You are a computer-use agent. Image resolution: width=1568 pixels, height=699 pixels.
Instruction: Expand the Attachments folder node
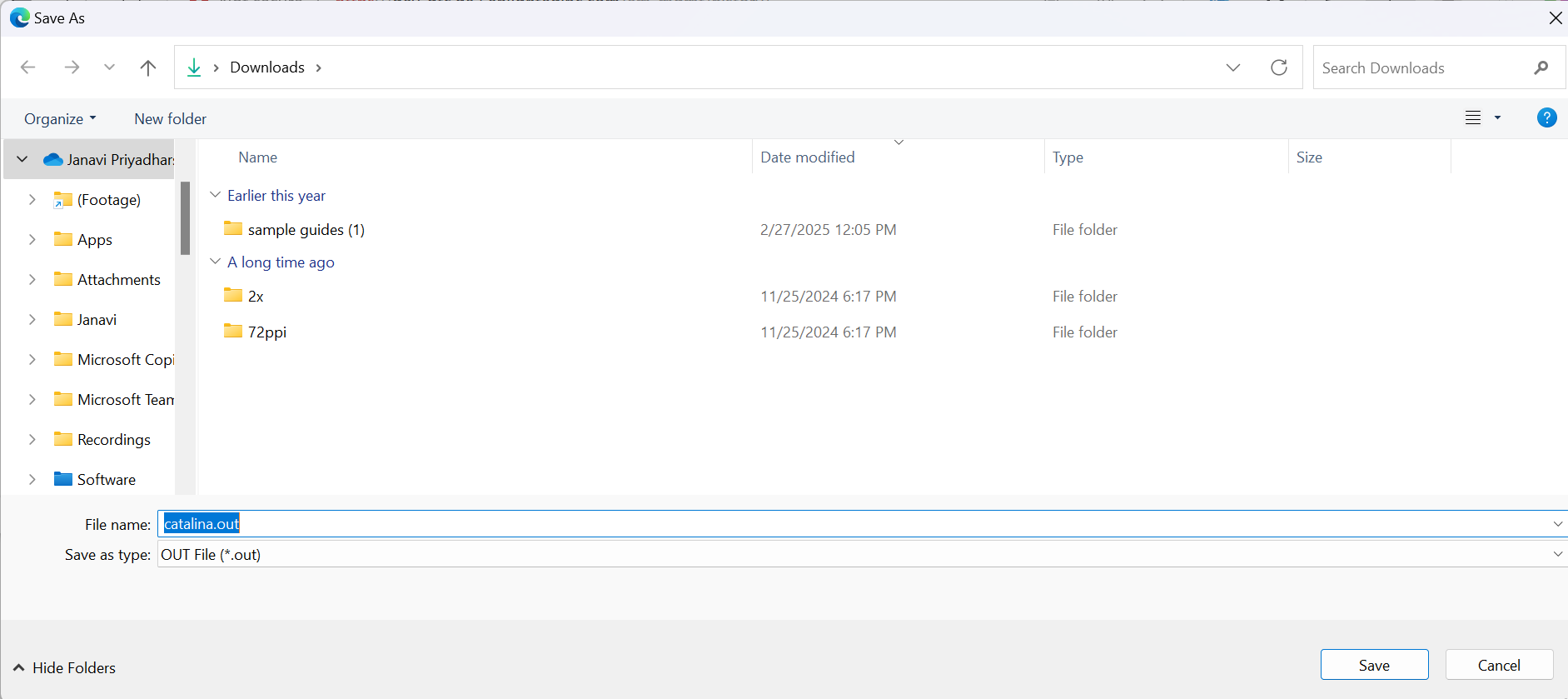(x=32, y=280)
